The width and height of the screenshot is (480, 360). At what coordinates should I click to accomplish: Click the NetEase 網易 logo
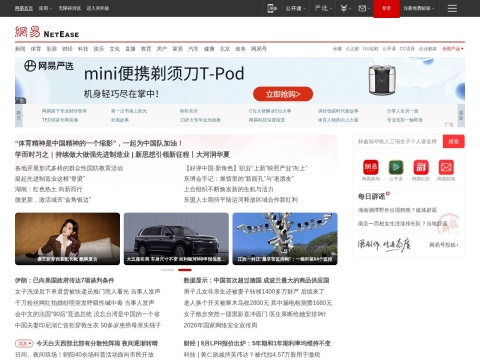[x=47, y=32]
